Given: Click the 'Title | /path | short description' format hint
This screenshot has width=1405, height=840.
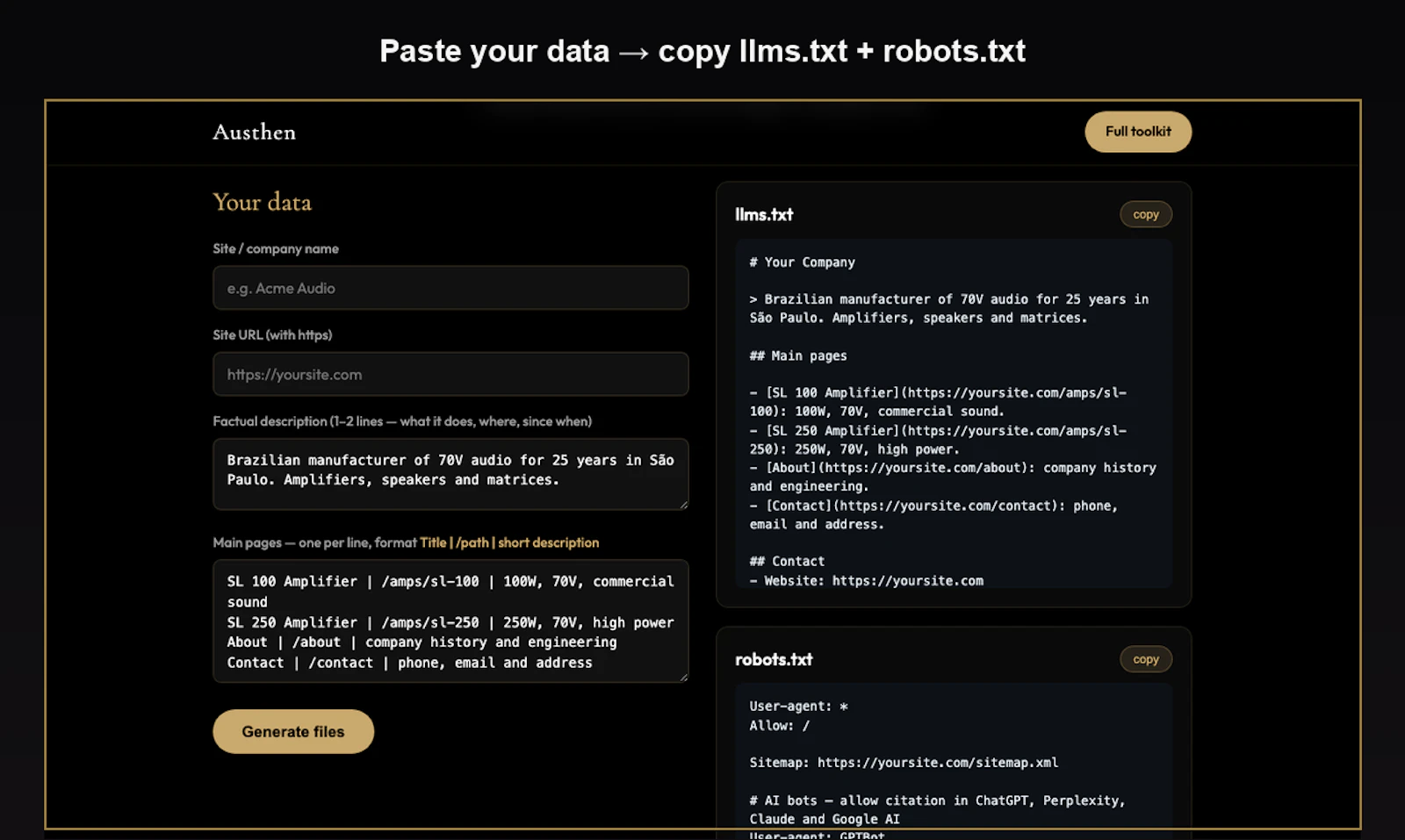Looking at the screenshot, I should (509, 542).
